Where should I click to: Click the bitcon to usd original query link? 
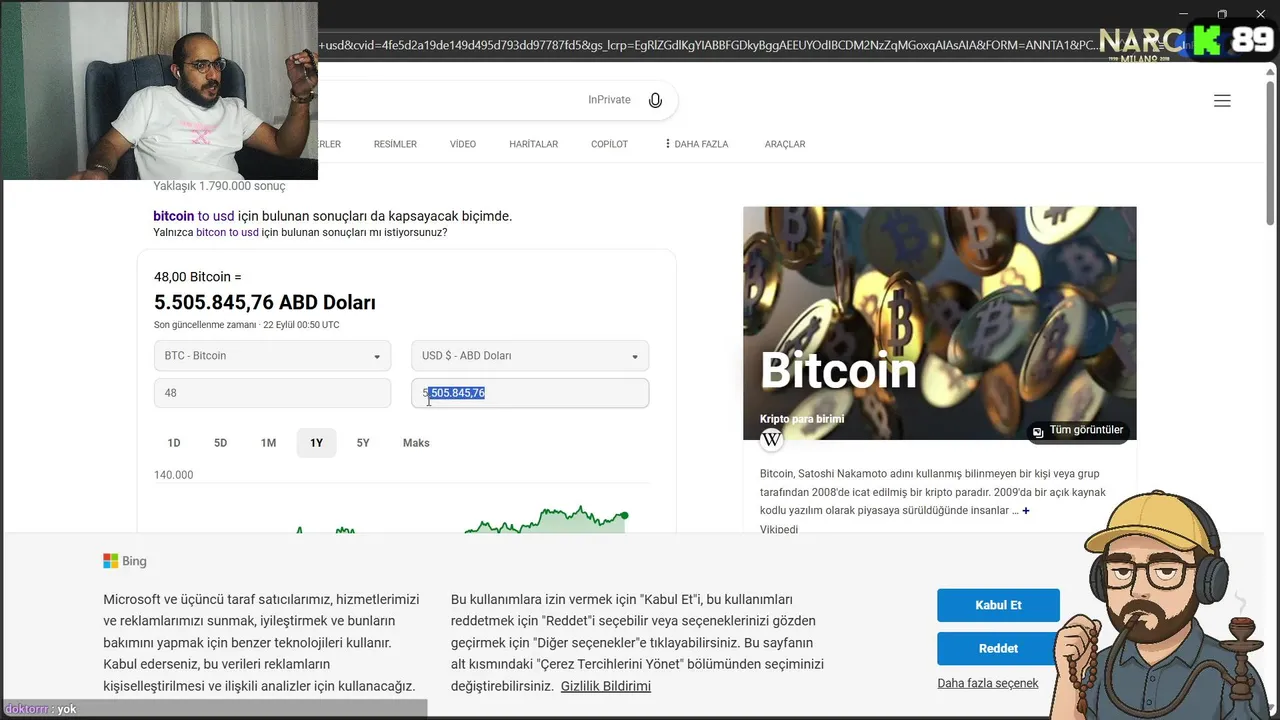227,232
